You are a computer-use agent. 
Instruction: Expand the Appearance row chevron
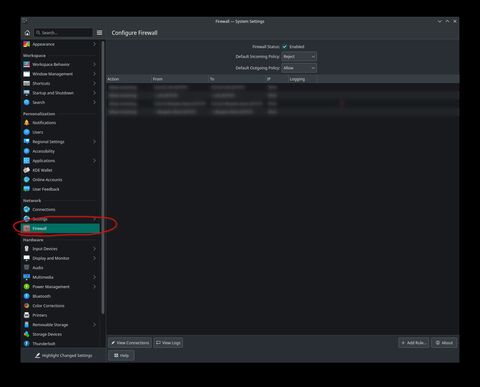click(94, 44)
